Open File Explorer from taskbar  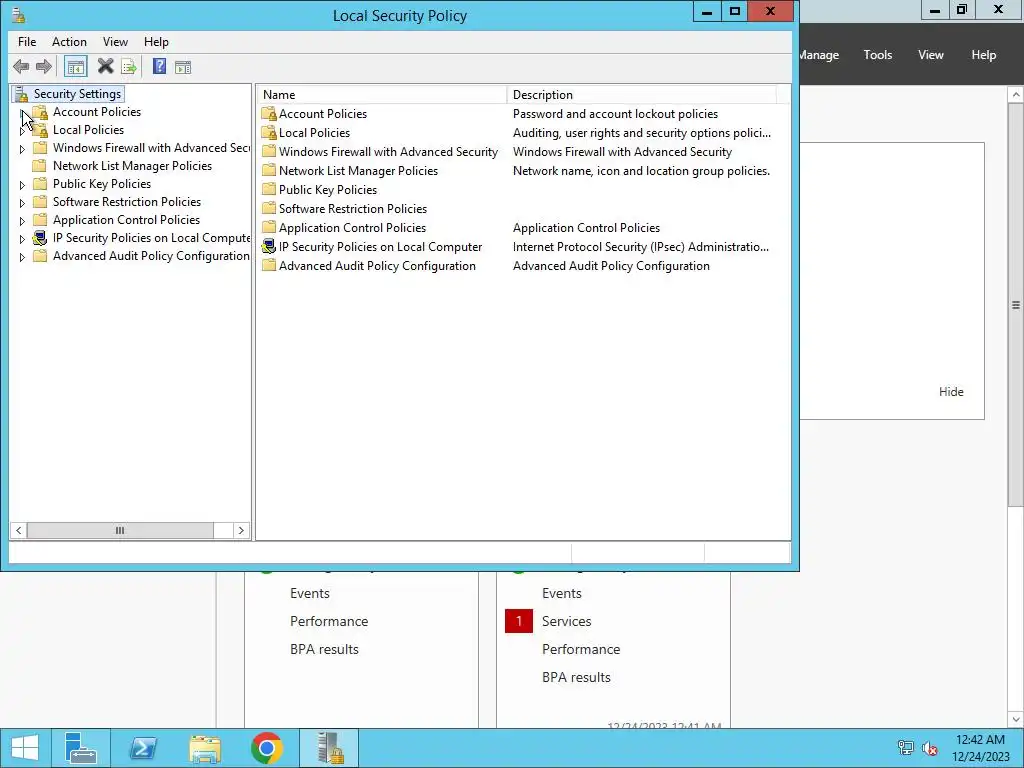coord(204,748)
